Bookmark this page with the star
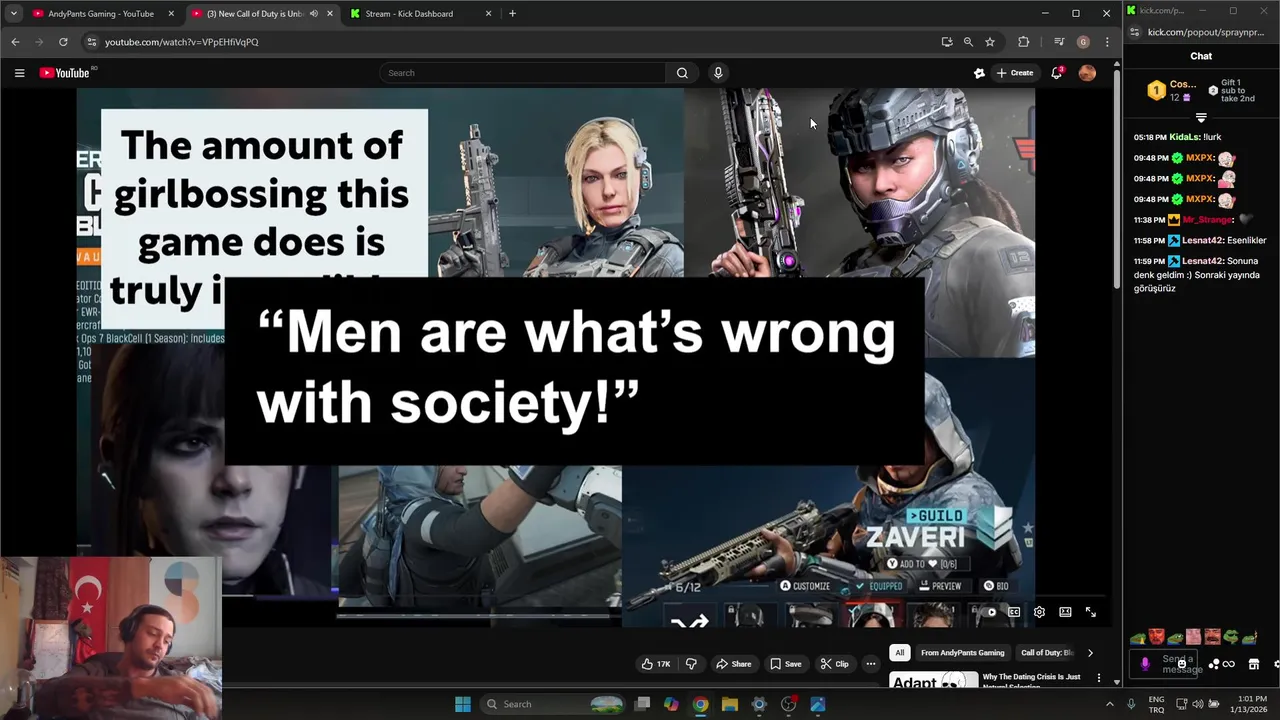The height and width of the screenshot is (720, 1280). tap(990, 42)
